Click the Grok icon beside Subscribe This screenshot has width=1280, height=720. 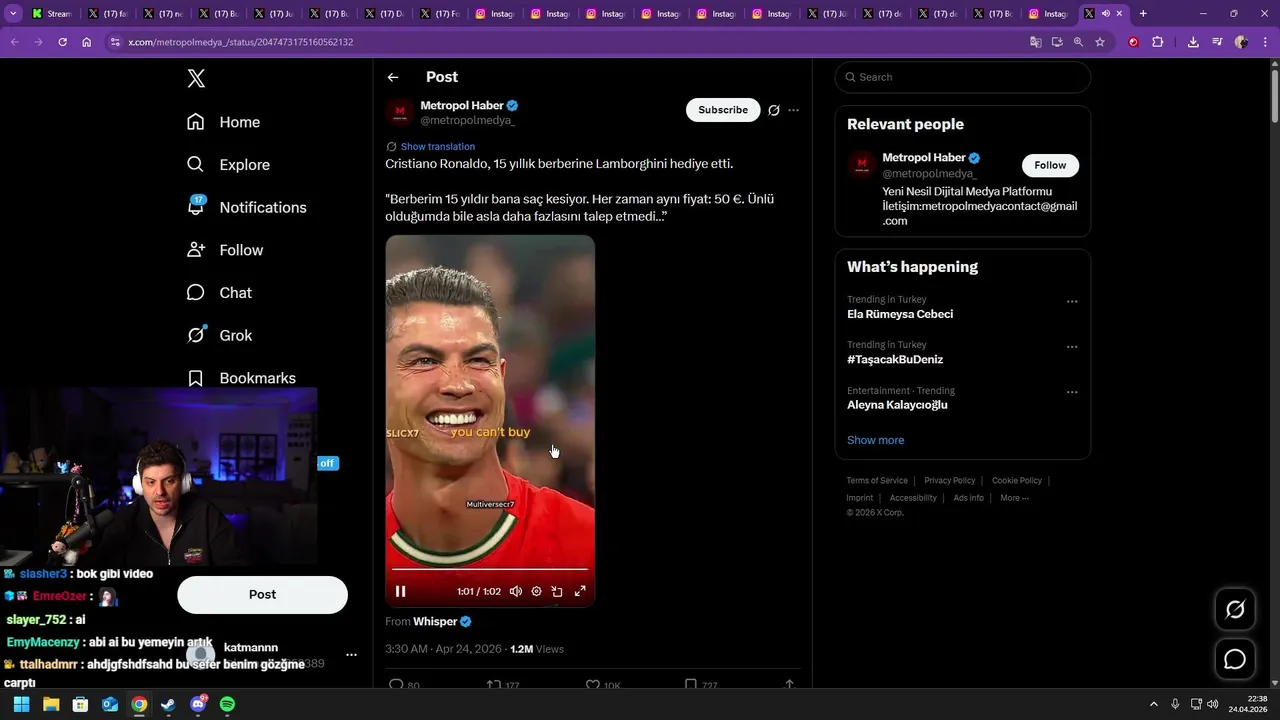(x=773, y=110)
